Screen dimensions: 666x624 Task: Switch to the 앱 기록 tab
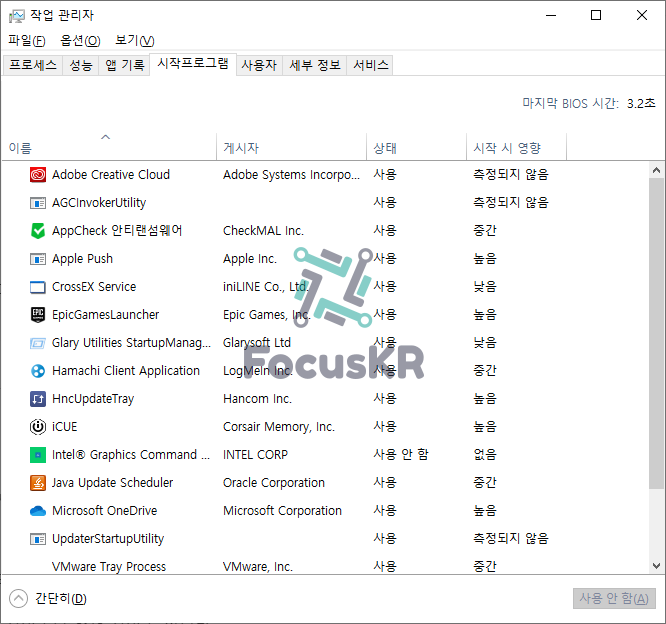click(x=124, y=65)
